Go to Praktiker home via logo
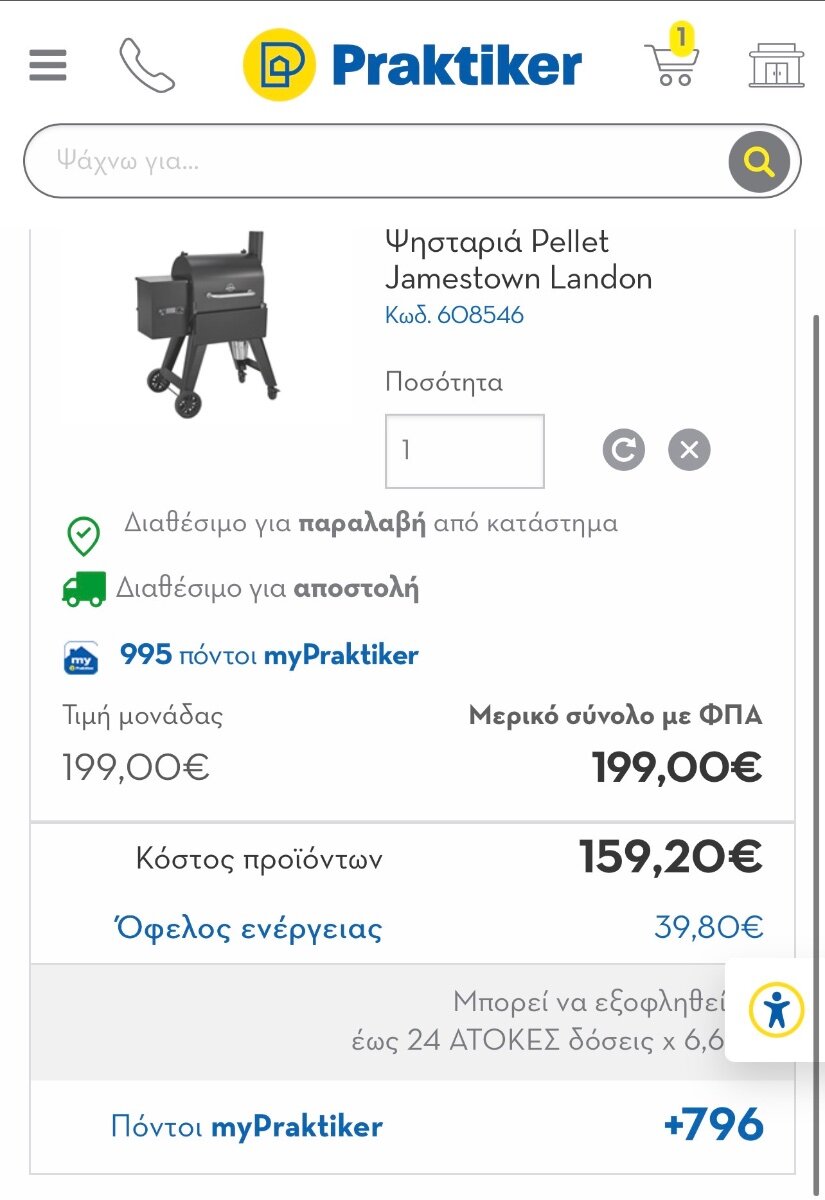The height and width of the screenshot is (1200, 825). pyautogui.click(x=413, y=65)
